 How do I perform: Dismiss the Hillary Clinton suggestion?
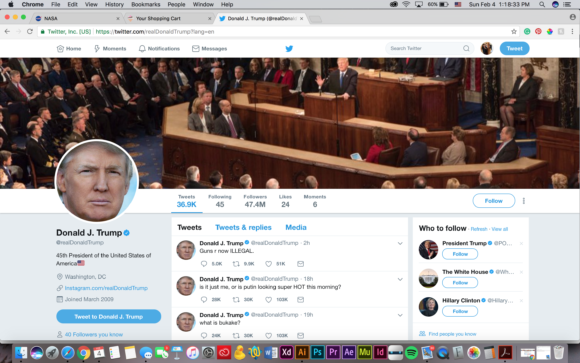pyautogui.click(x=521, y=300)
